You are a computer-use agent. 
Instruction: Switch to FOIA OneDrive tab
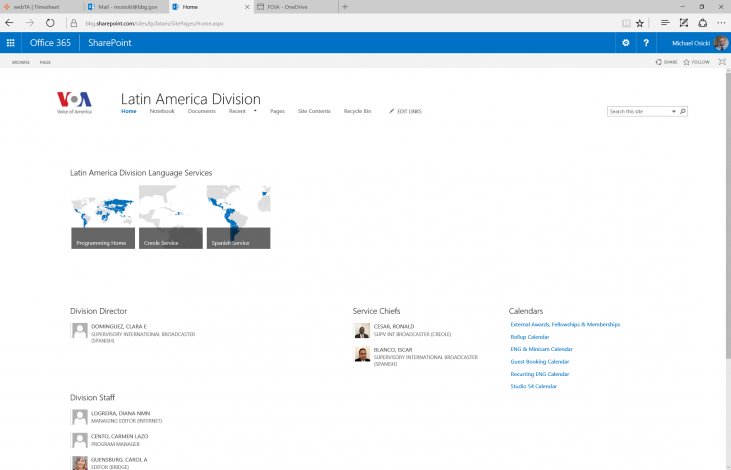296,7
